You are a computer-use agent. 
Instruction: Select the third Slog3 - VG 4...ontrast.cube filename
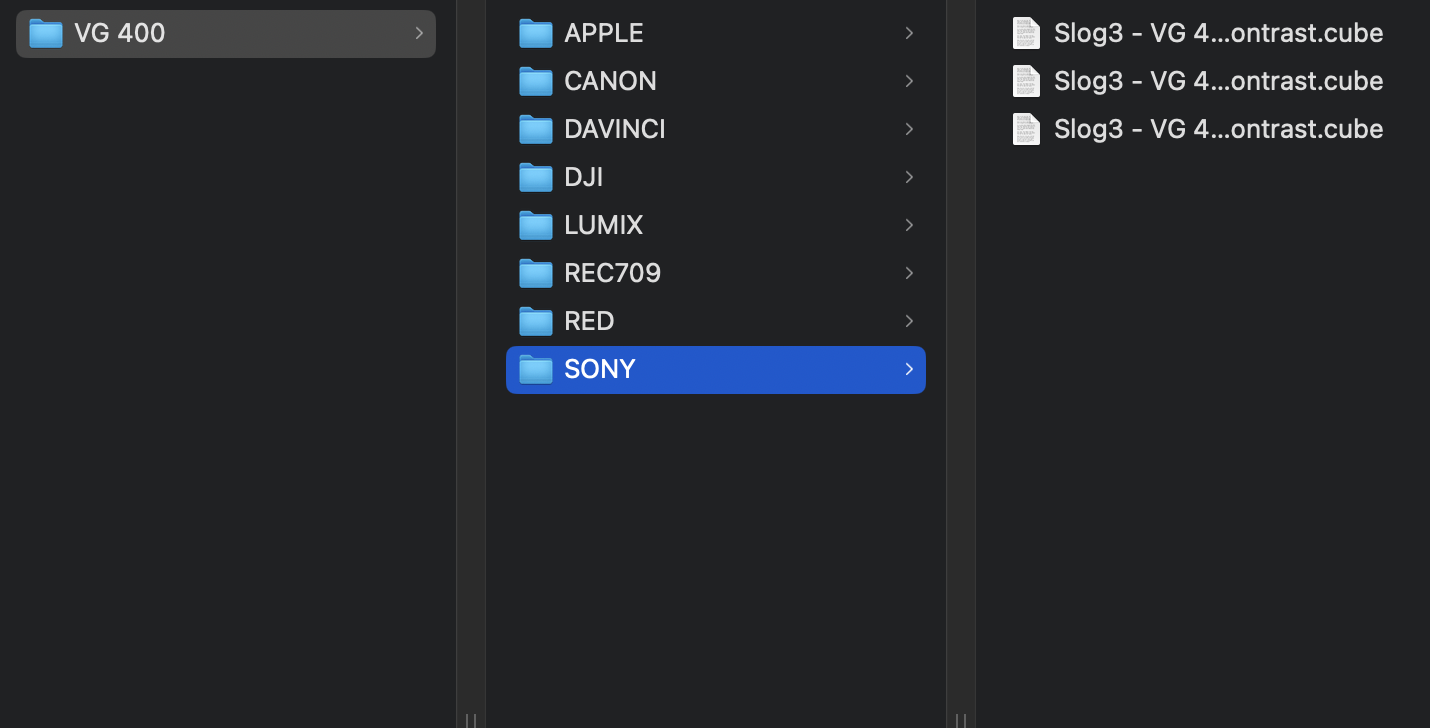point(1219,129)
